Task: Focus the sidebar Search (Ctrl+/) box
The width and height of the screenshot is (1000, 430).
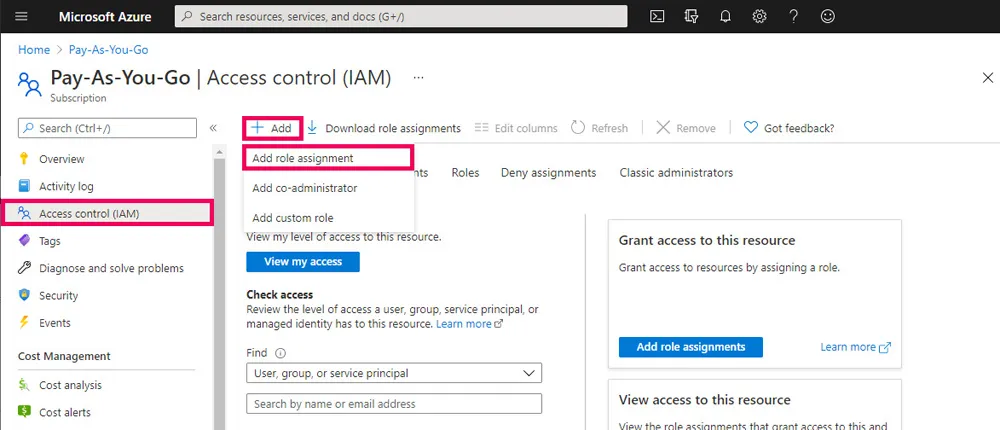Action: [107, 128]
